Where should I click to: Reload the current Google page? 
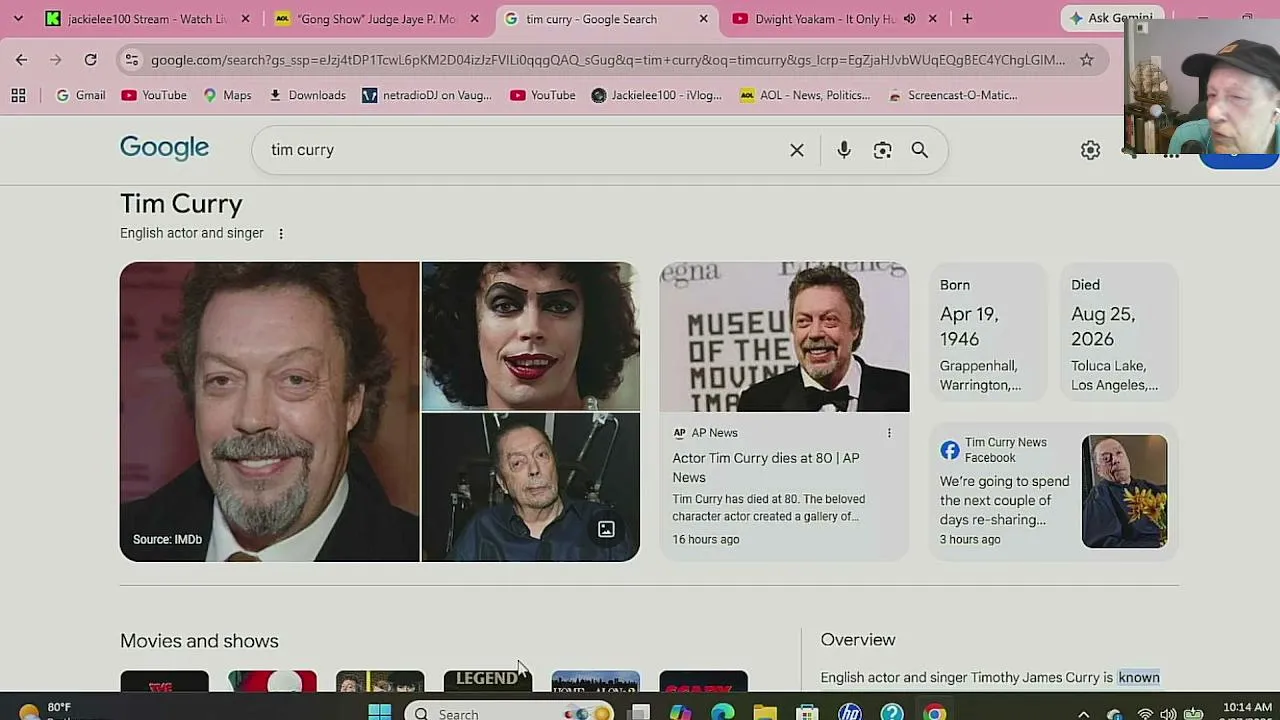[90, 60]
